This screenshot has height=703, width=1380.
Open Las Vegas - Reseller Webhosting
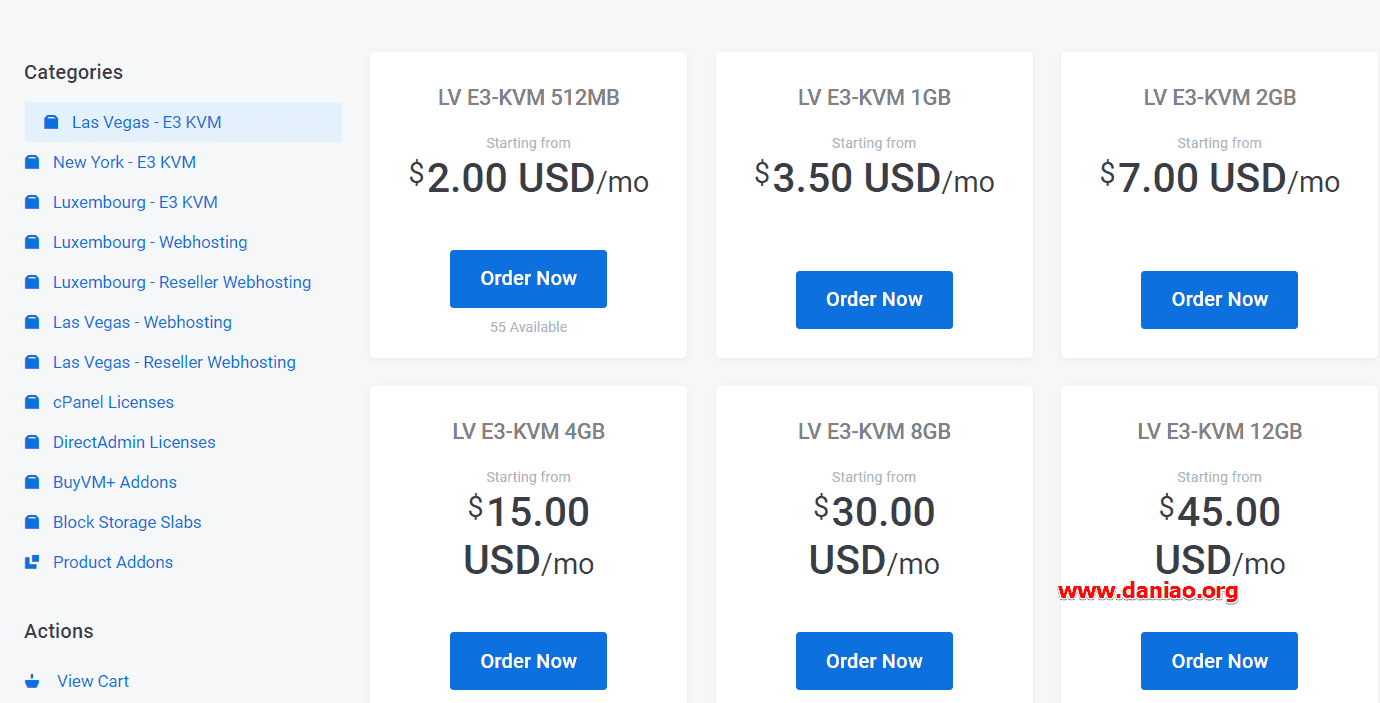[x=174, y=362]
